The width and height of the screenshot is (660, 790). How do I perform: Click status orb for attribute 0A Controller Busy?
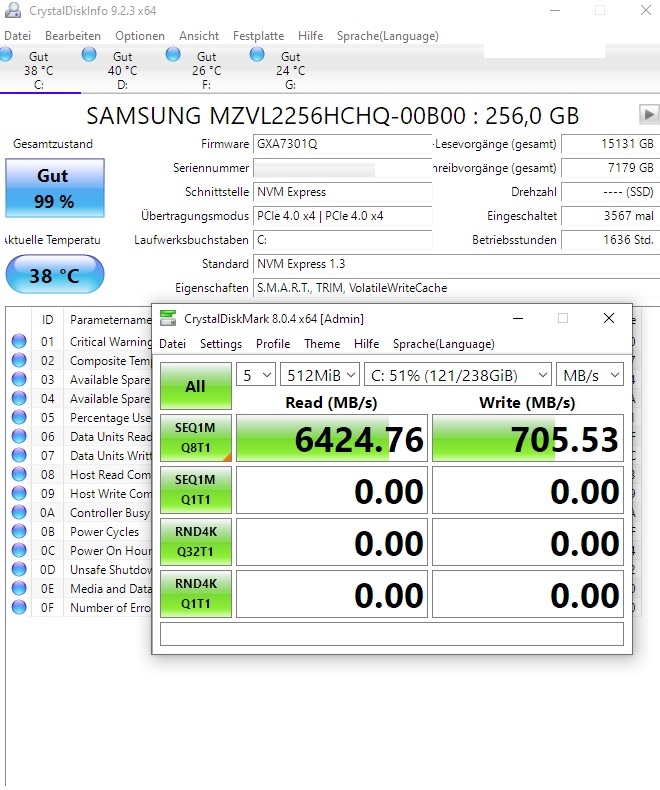[x=19, y=512]
